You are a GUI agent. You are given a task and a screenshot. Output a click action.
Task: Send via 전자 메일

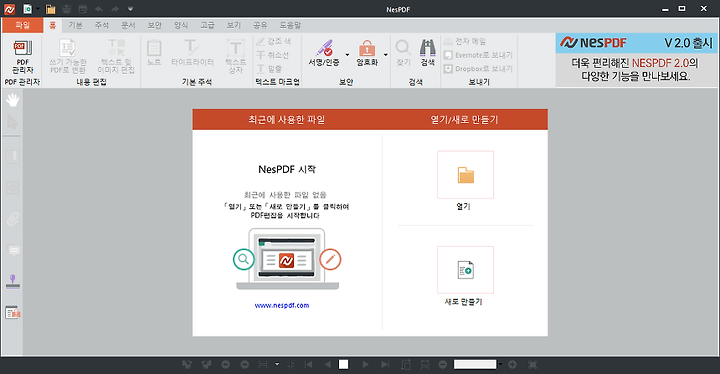pos(465,41)
